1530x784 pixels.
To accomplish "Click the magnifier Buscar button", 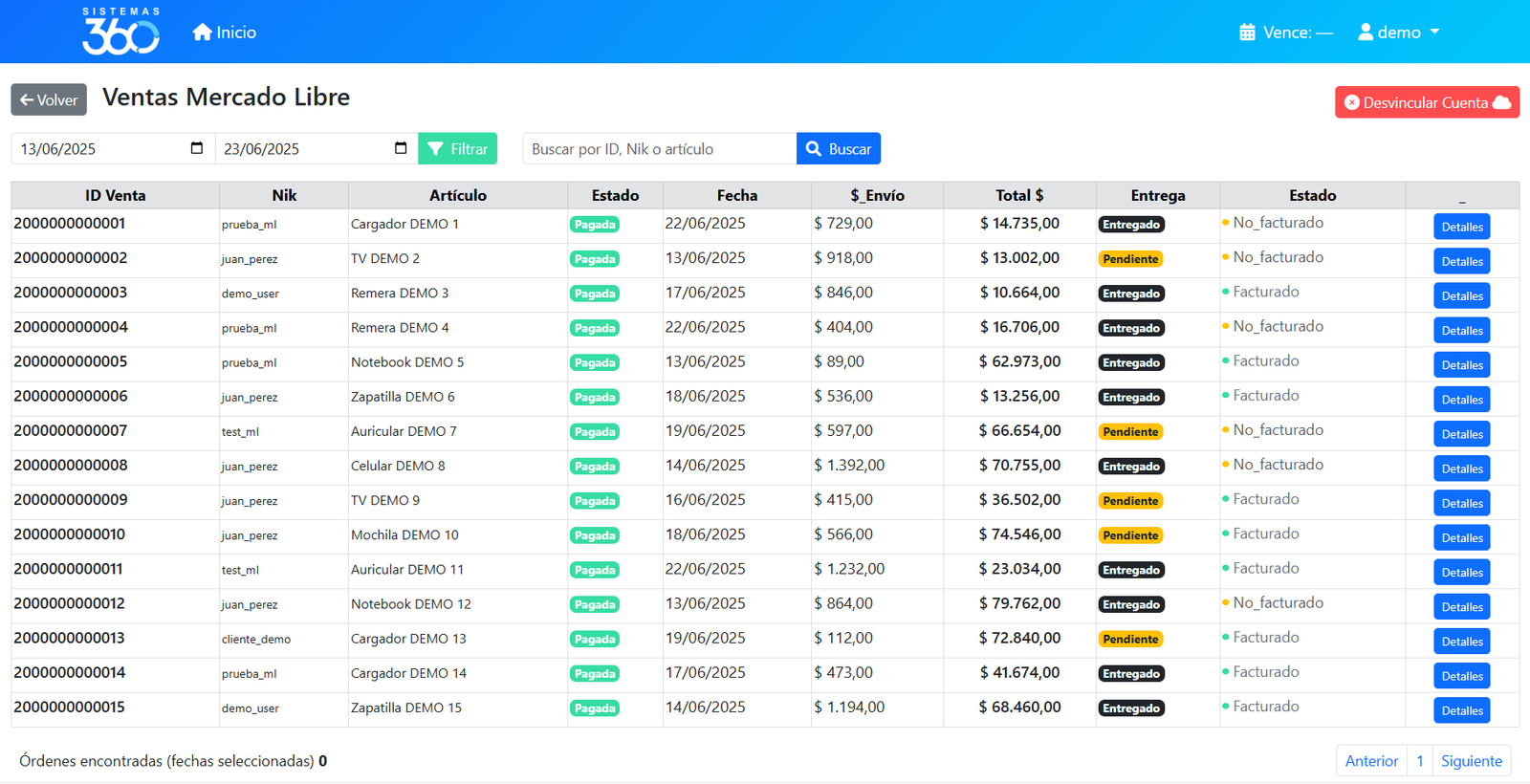I will (839, 149).
